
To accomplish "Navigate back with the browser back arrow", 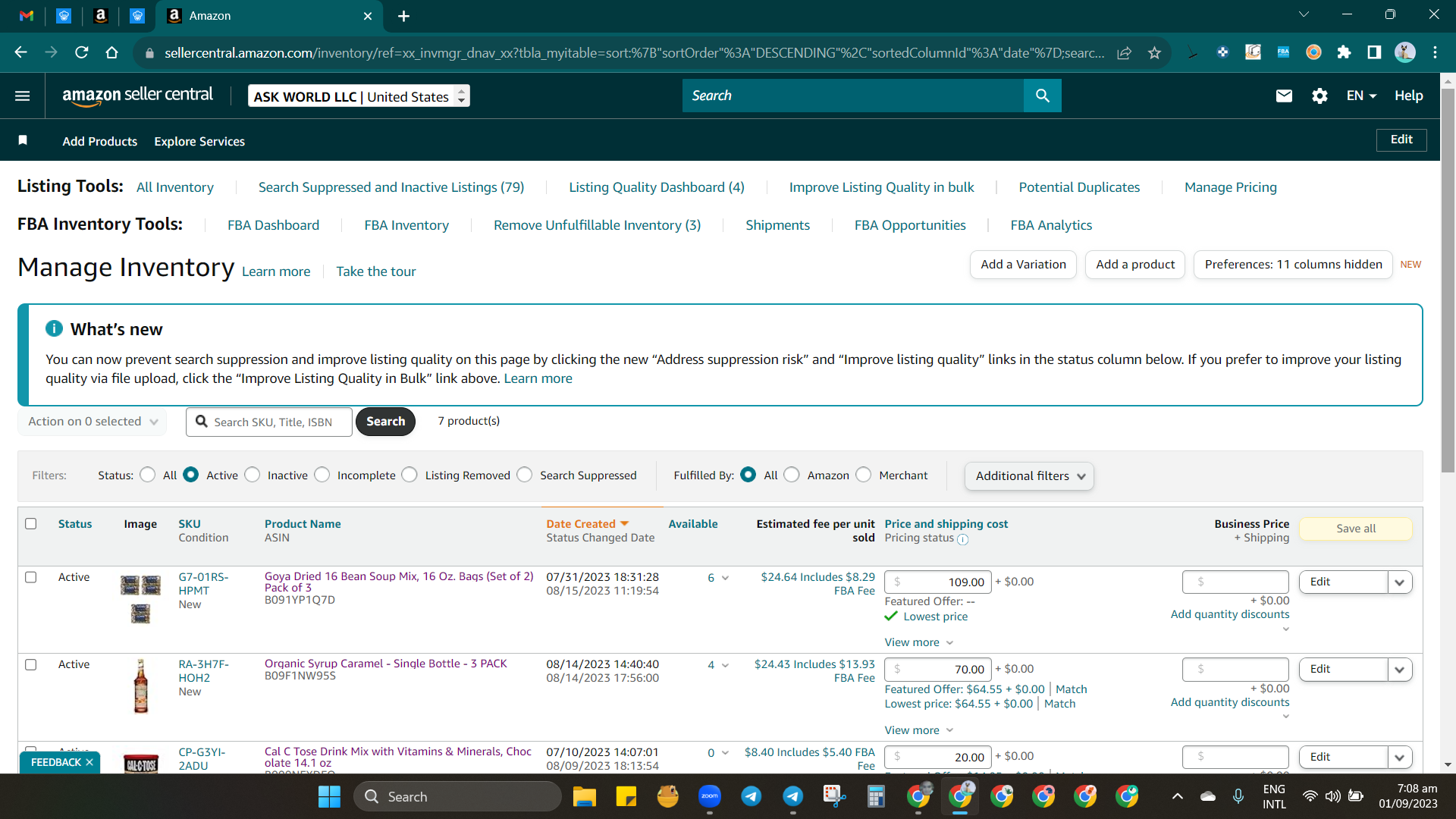I will click(21, 52).
